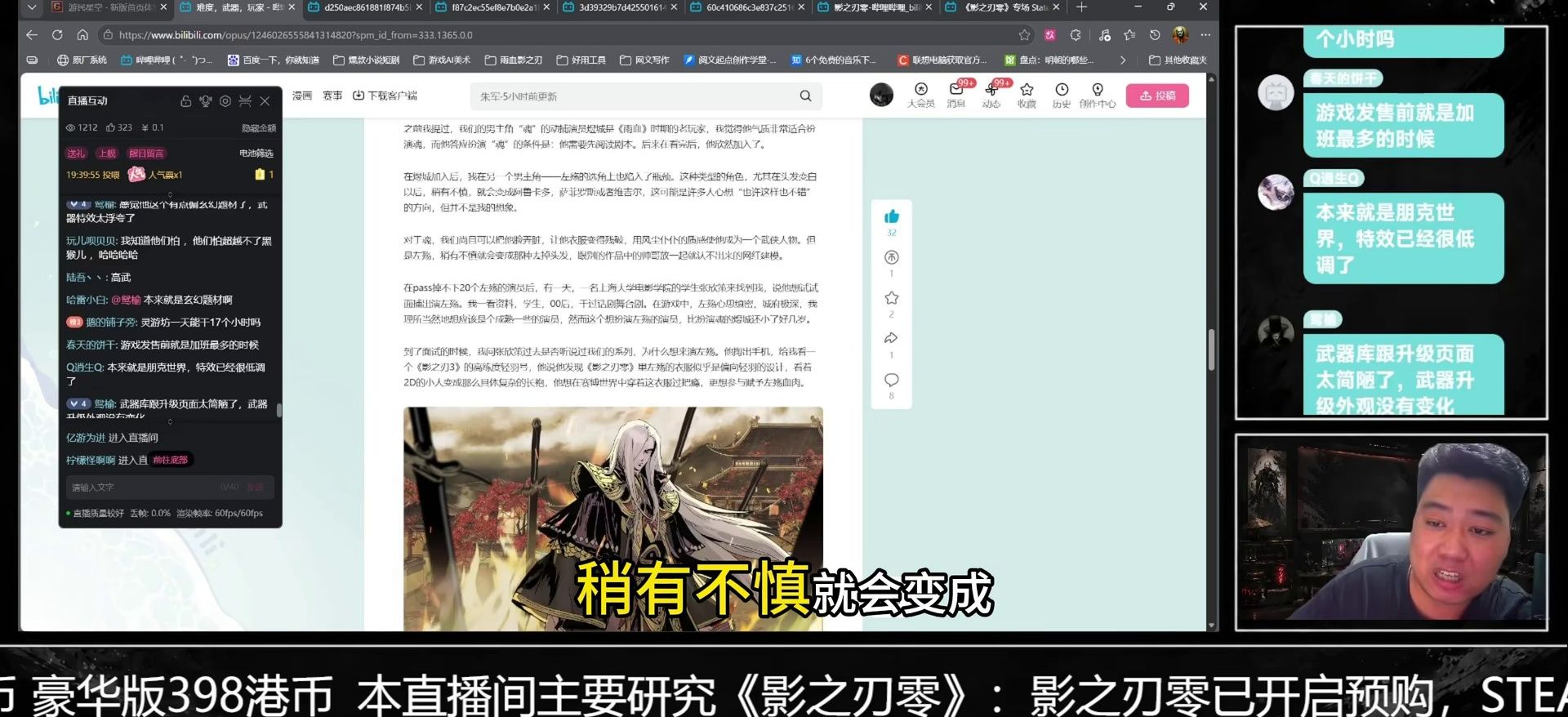Open comments via speech bubble icon

click(891, 380)
